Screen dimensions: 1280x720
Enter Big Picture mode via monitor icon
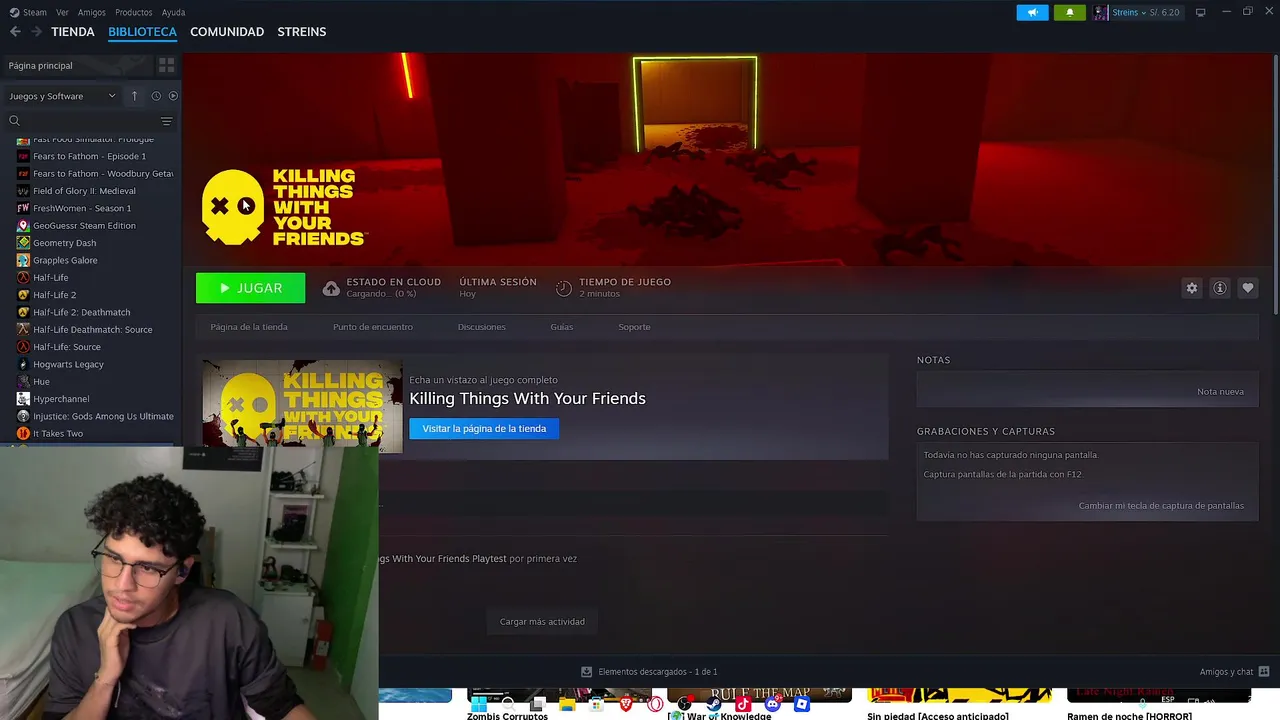(1201, 12)
